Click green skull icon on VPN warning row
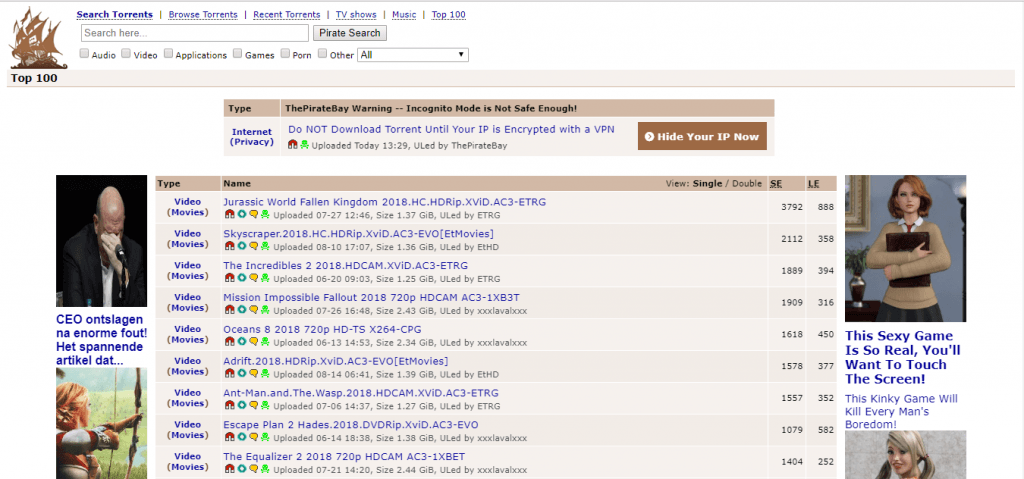This screenshot has height=479, width=1024. [x=304, y=144]
